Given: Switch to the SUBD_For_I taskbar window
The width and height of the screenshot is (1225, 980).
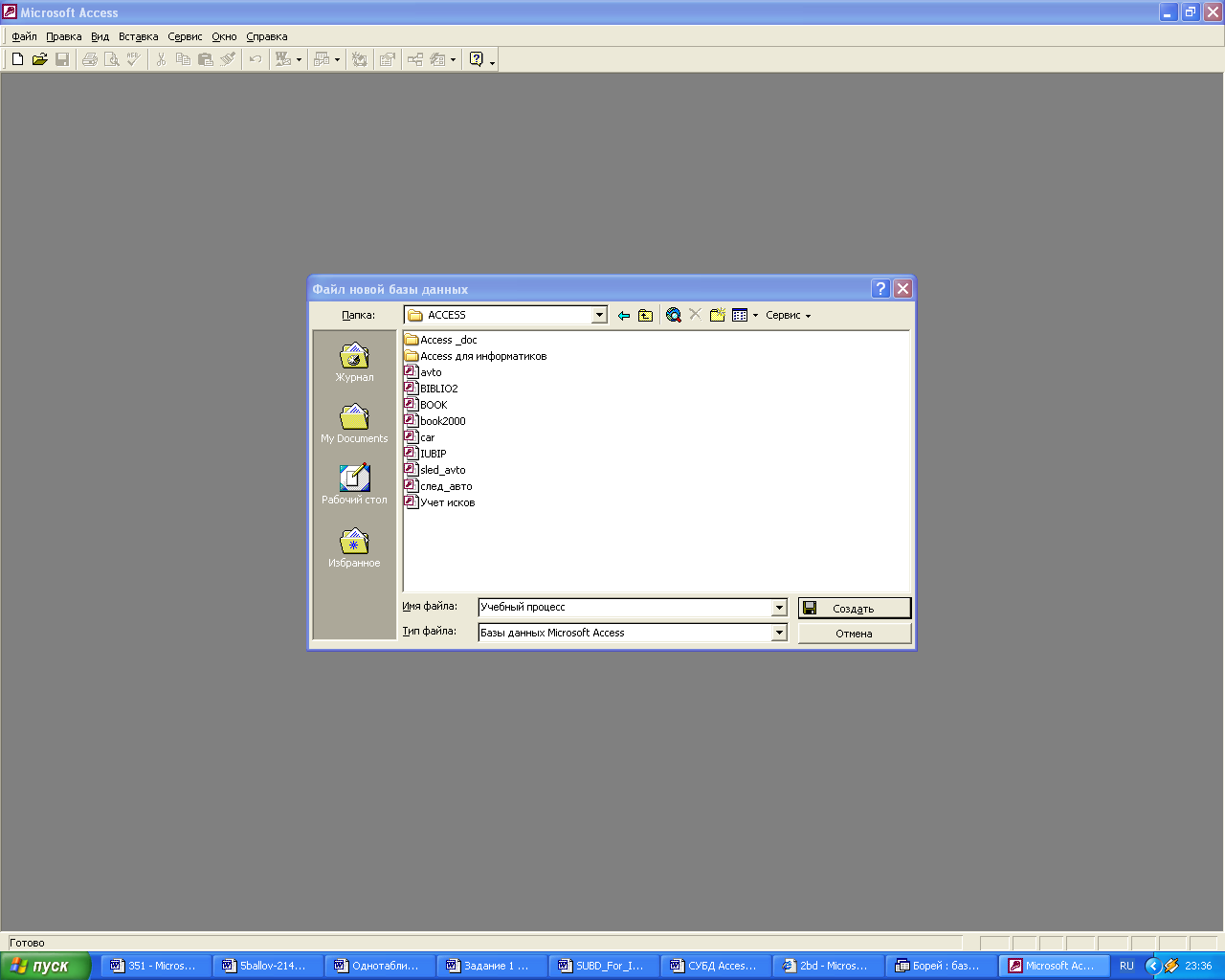Looking at the screenshot, I should (x=604, y=966).
